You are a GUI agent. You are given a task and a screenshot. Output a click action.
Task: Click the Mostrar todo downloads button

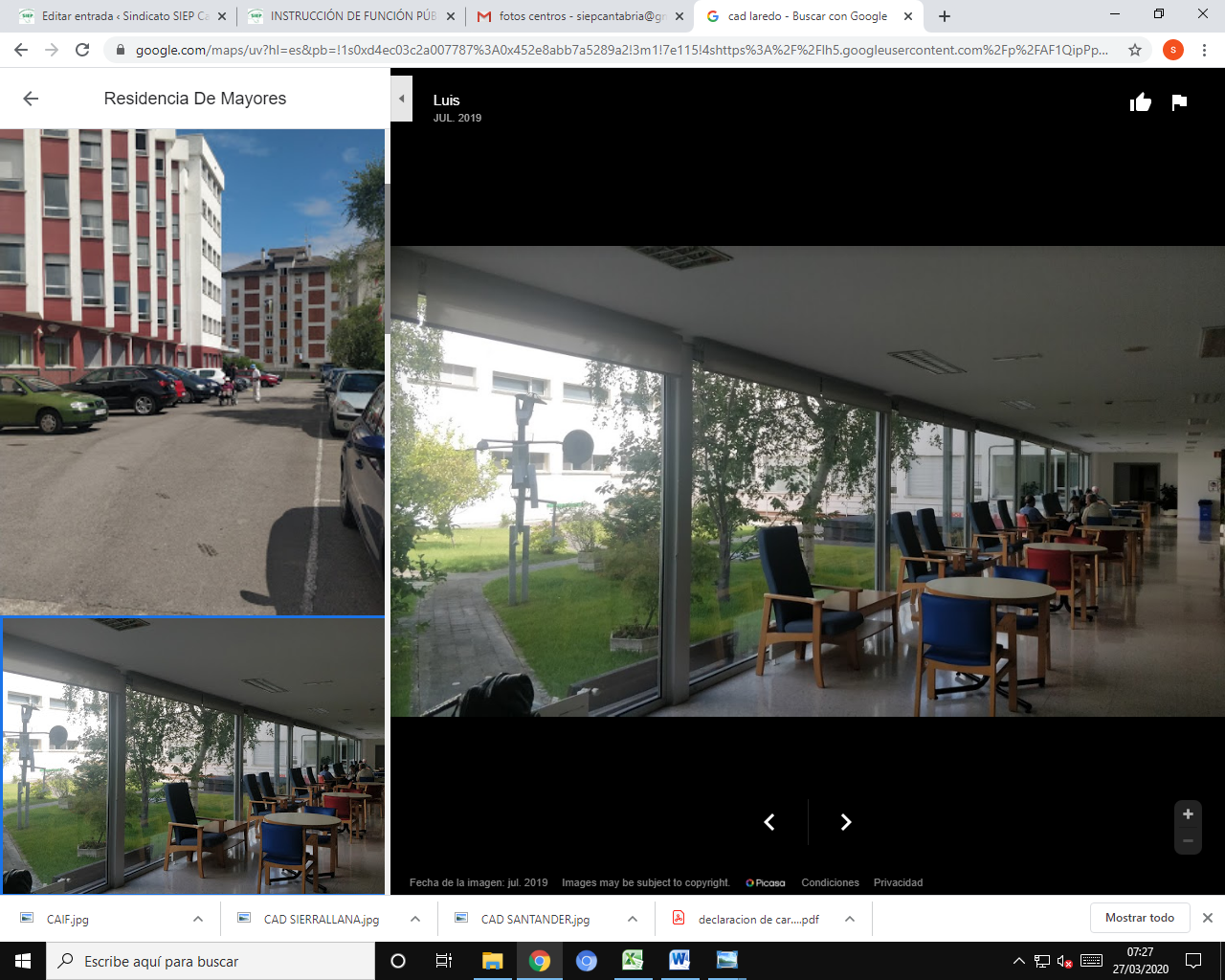click(1139, 918)
